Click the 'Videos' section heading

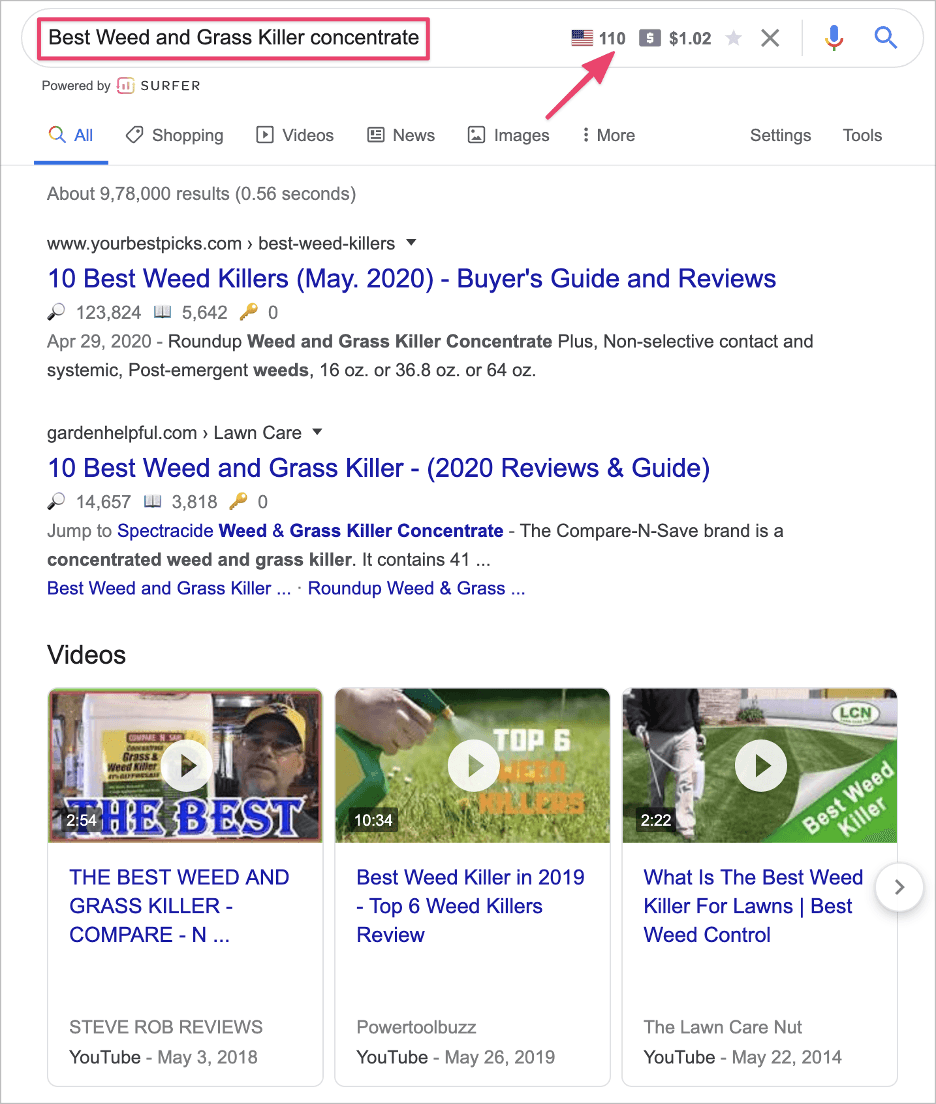(87, 656)
